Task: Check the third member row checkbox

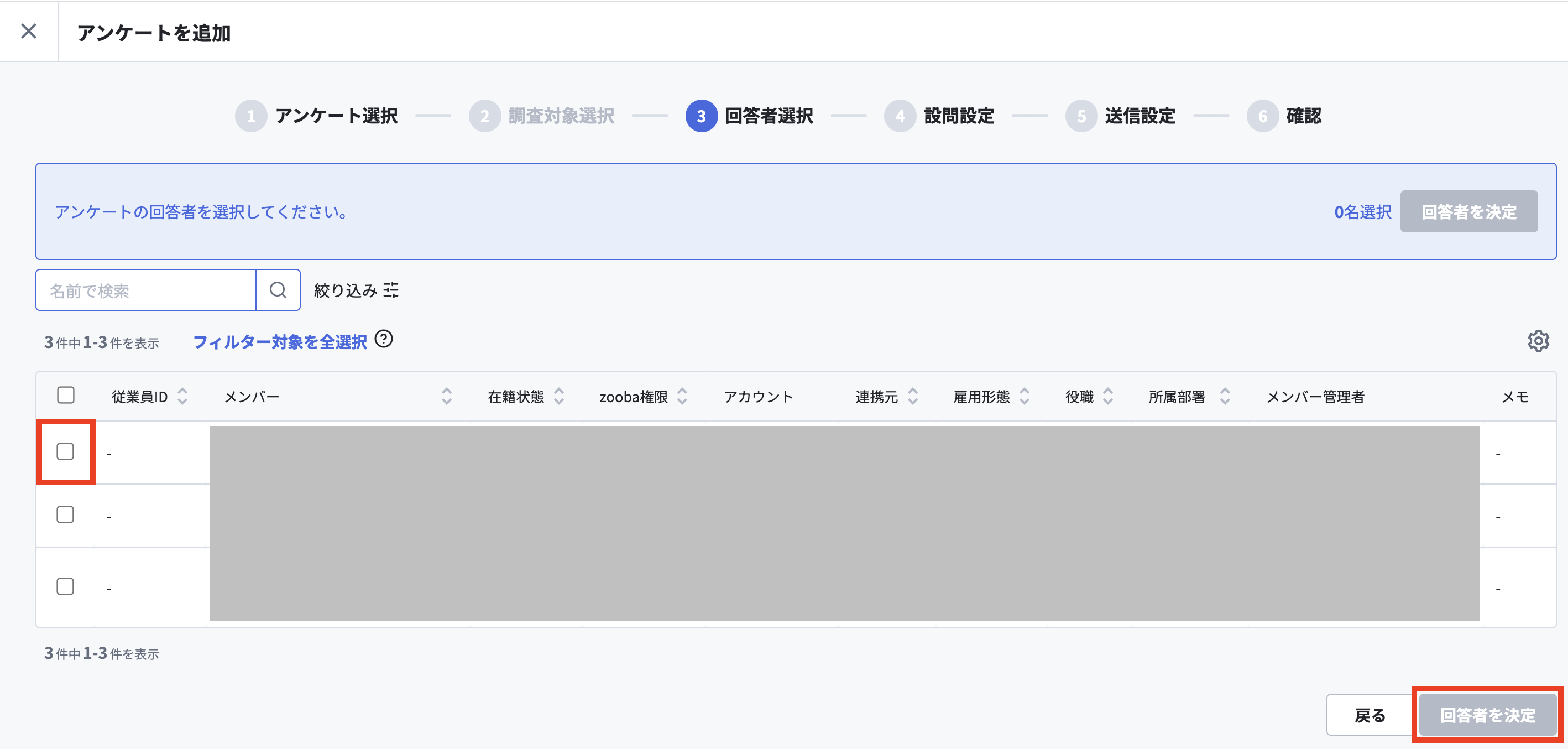Action: [65, 586]
